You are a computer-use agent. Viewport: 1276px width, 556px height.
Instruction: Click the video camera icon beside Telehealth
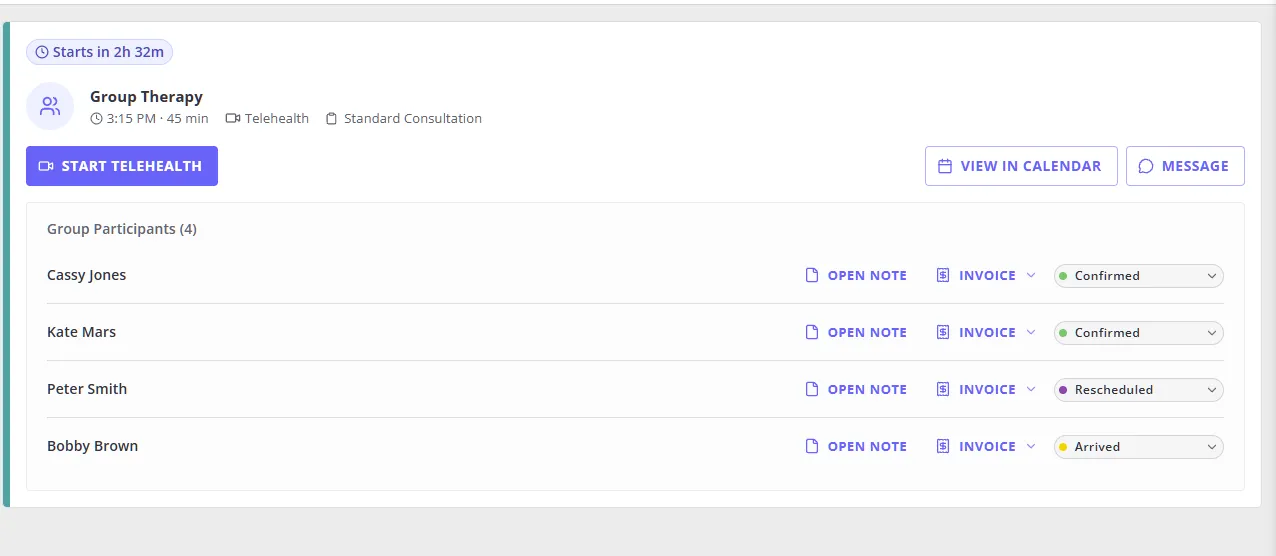coord(233,119)
